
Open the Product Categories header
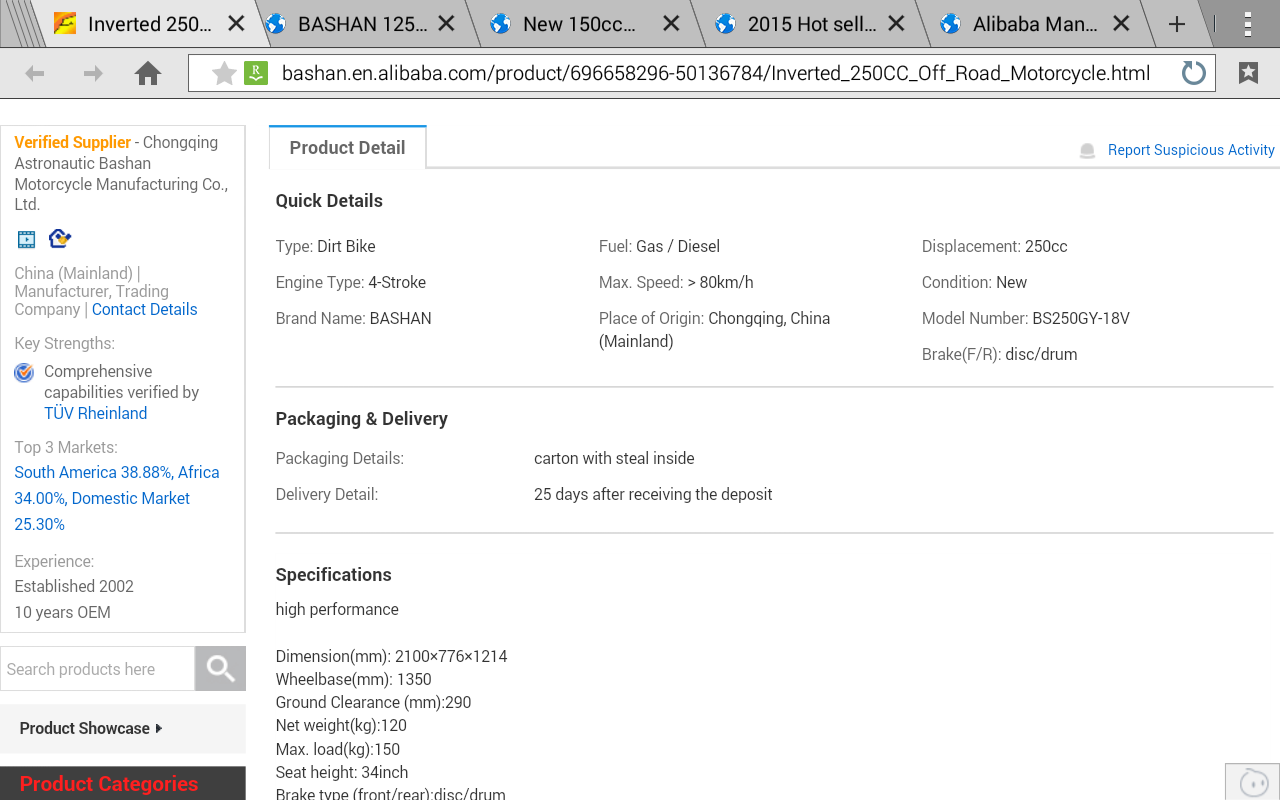109,784
